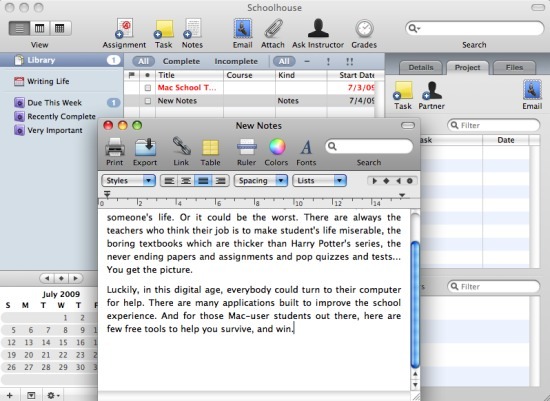Click the Search field in New Notes
Image resolution: width=550 pixels, height=401 pixels.
tap(369, 146)
